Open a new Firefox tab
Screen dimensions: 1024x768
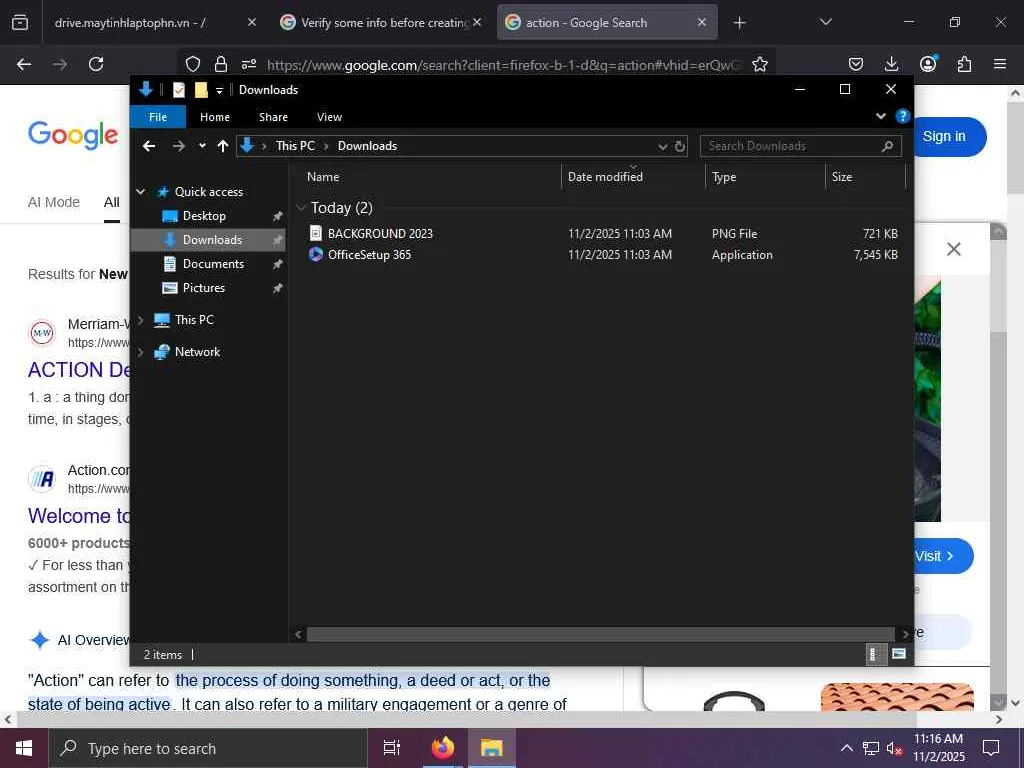739,23
